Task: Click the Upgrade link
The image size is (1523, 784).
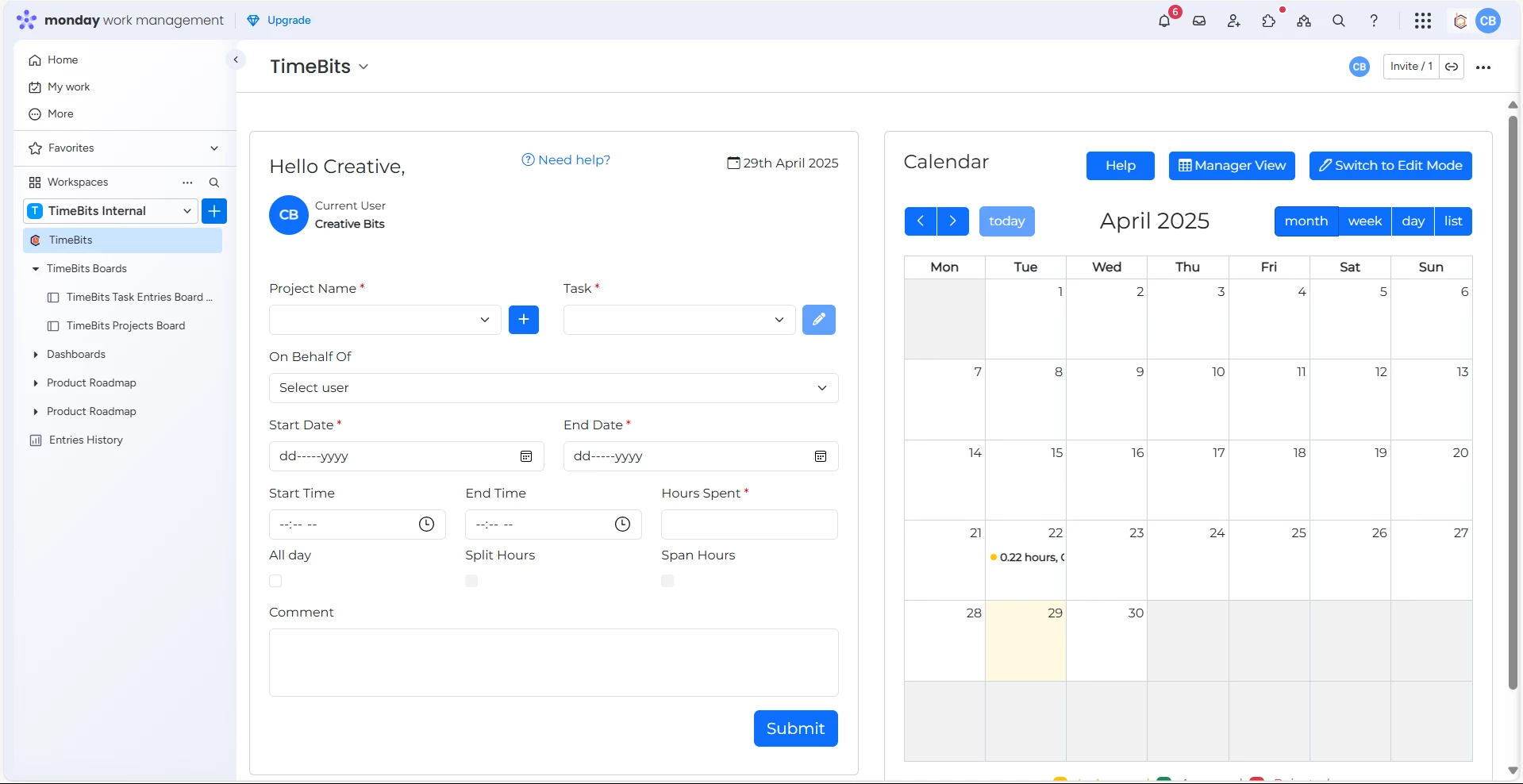Action: point(279,21)
